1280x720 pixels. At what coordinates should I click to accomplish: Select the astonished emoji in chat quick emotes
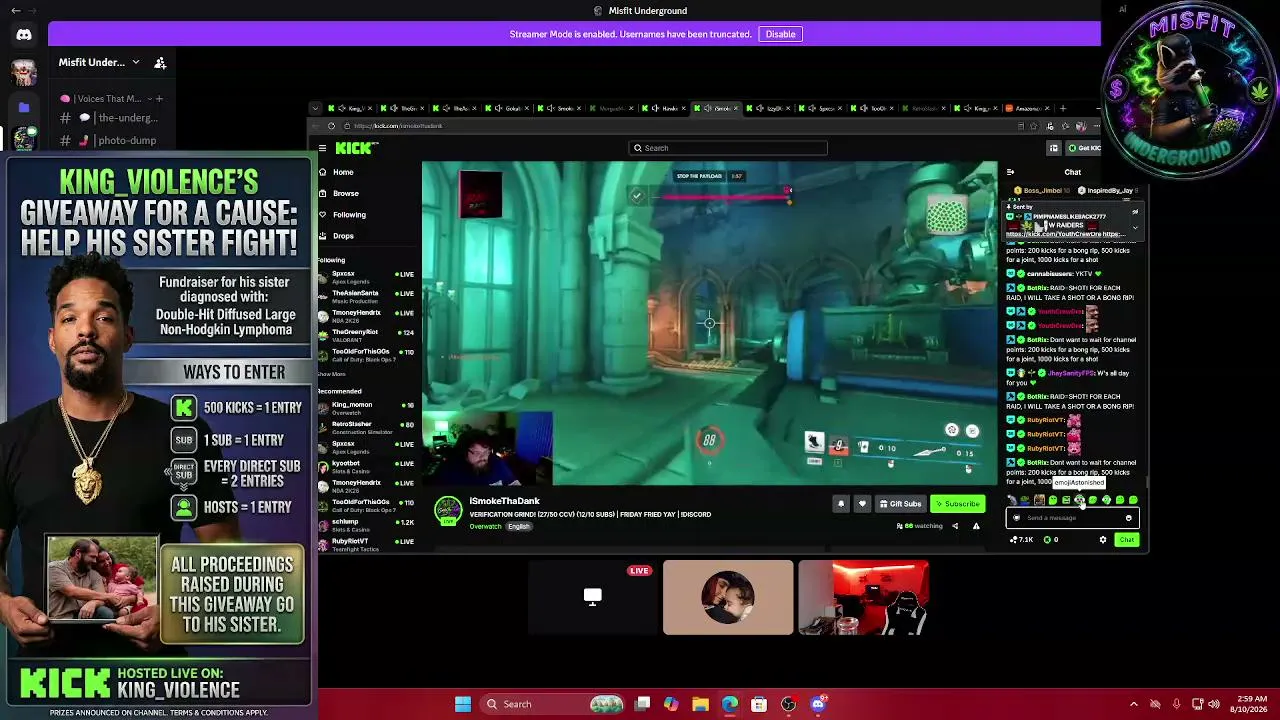click(x=1079, y=500)
